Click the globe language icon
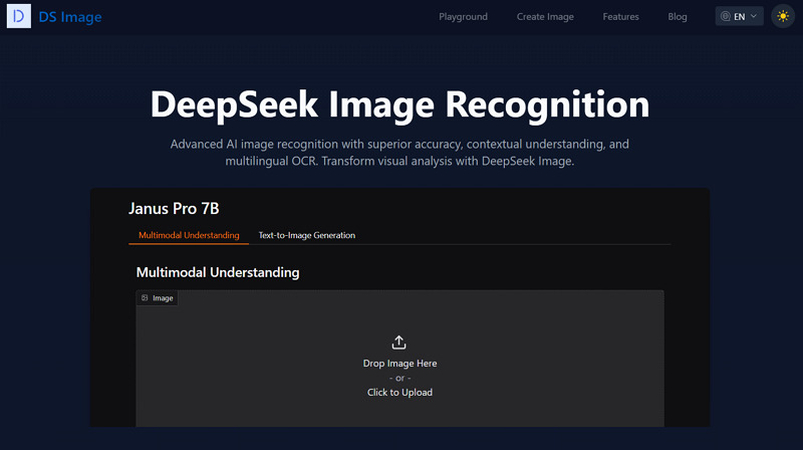803x450 pixels. click(x=725, y=16)
